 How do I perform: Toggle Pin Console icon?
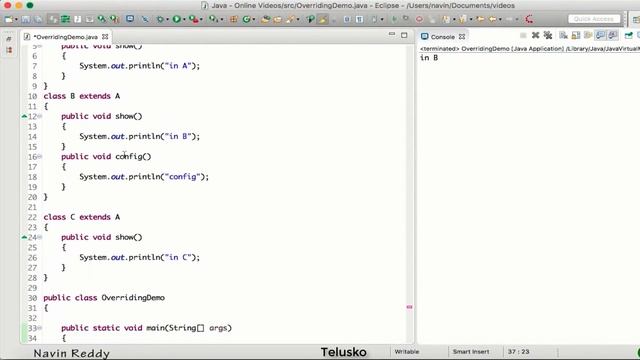click(629, 36)
